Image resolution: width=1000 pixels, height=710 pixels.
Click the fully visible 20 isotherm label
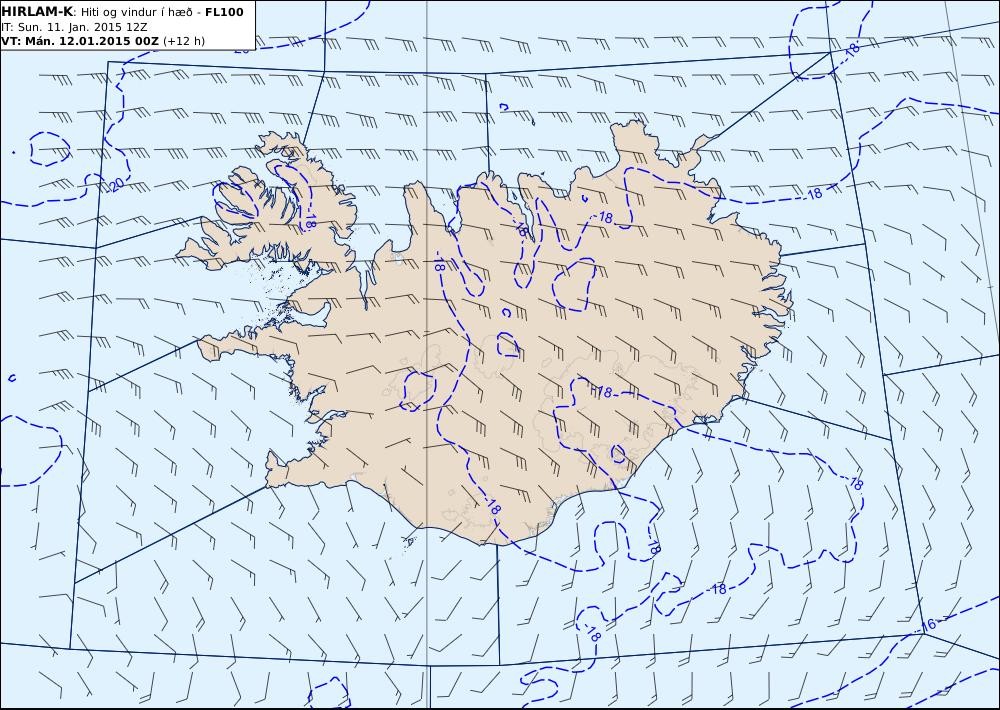click(117, 185)
